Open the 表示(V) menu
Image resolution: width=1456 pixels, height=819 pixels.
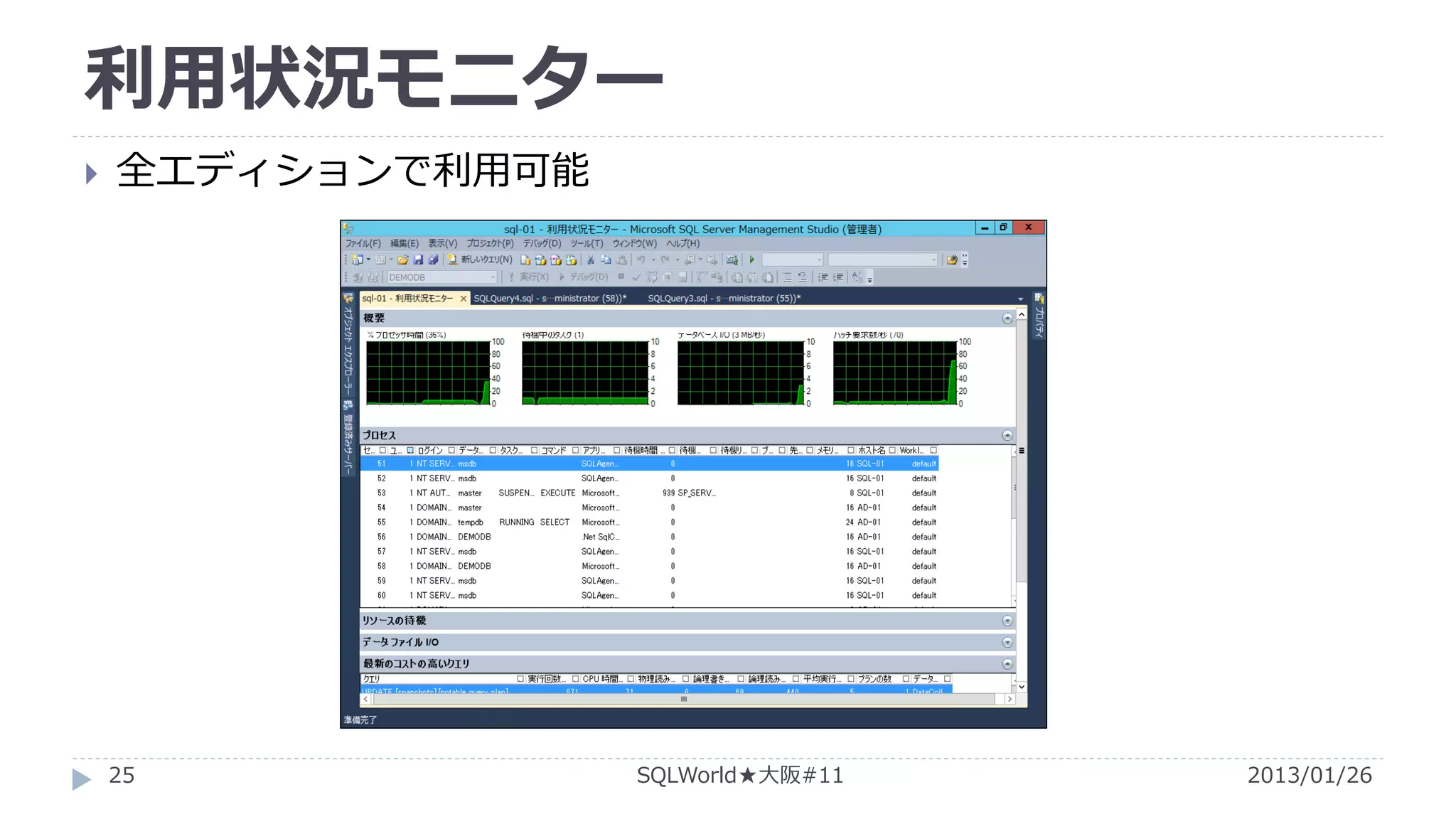click(x=442, y=243)
